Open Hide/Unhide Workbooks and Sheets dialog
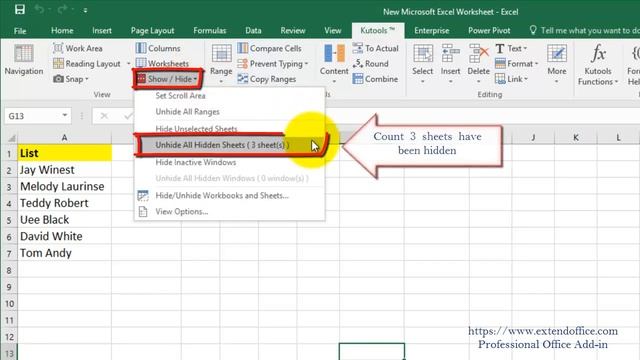The height and width of the screenshot is (360, 640). (230, 196)
